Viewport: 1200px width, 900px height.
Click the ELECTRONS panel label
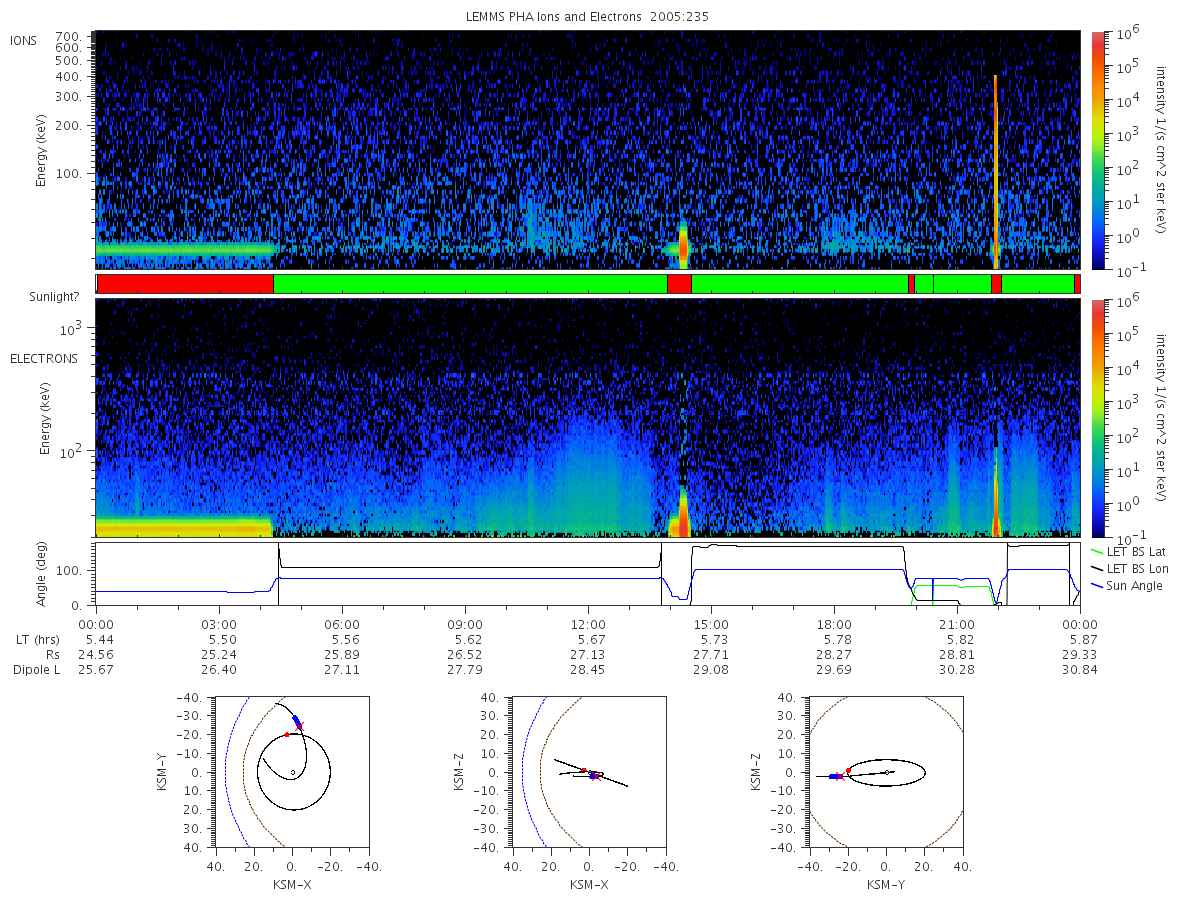[x=44, y=358]
